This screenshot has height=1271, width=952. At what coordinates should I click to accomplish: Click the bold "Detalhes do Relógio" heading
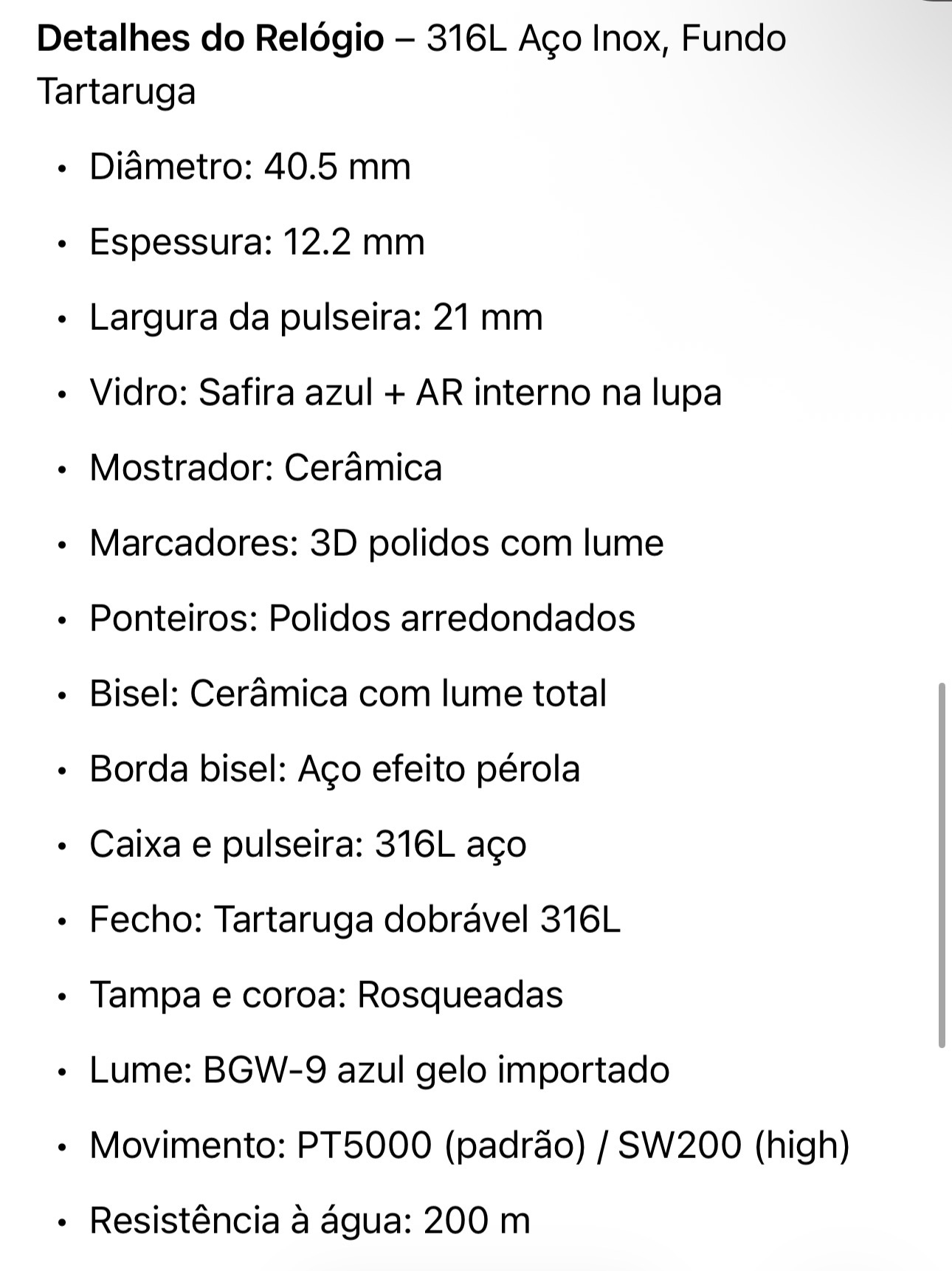tap(210, 38)
